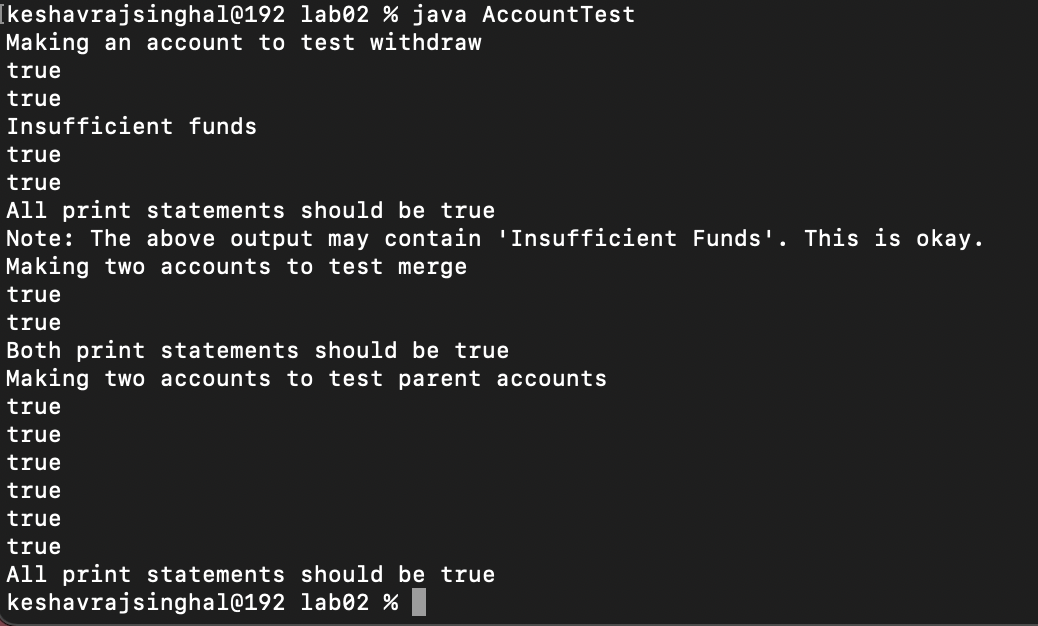Click the 'true' right below the merge test heading

coord(34,295)
